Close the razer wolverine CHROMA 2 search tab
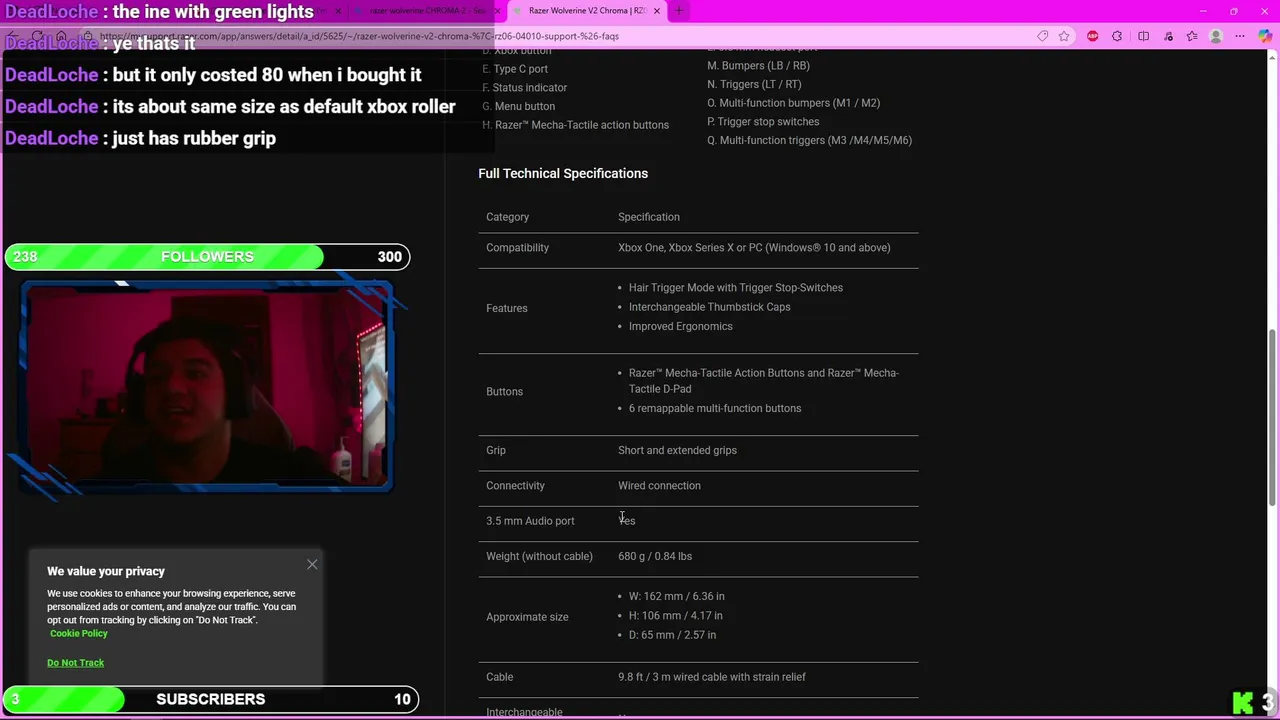The image size is (1280, 720). pos(498,11)
